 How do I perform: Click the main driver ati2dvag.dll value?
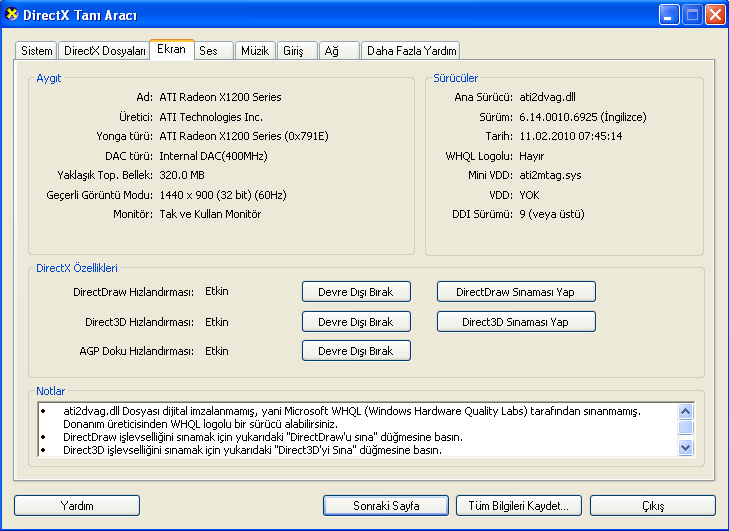547,97
